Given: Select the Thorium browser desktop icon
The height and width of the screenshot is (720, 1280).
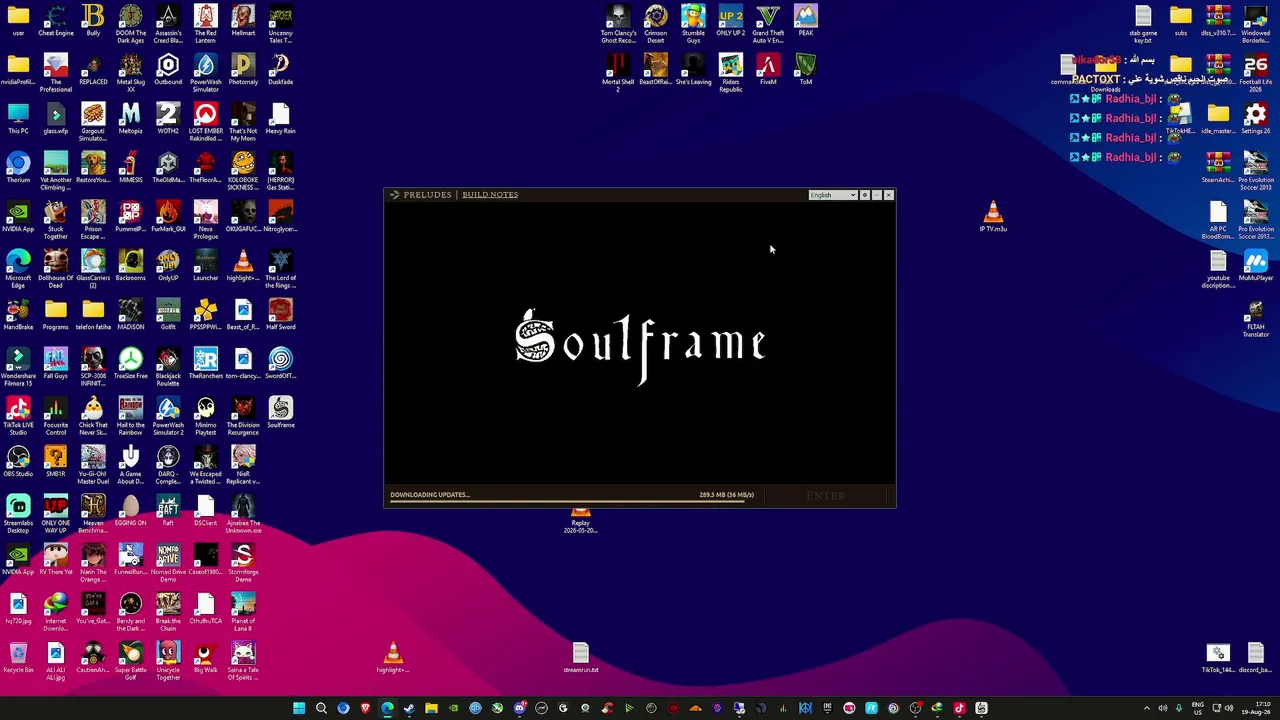Looking at the screenshot, I should tap(18, 168).
